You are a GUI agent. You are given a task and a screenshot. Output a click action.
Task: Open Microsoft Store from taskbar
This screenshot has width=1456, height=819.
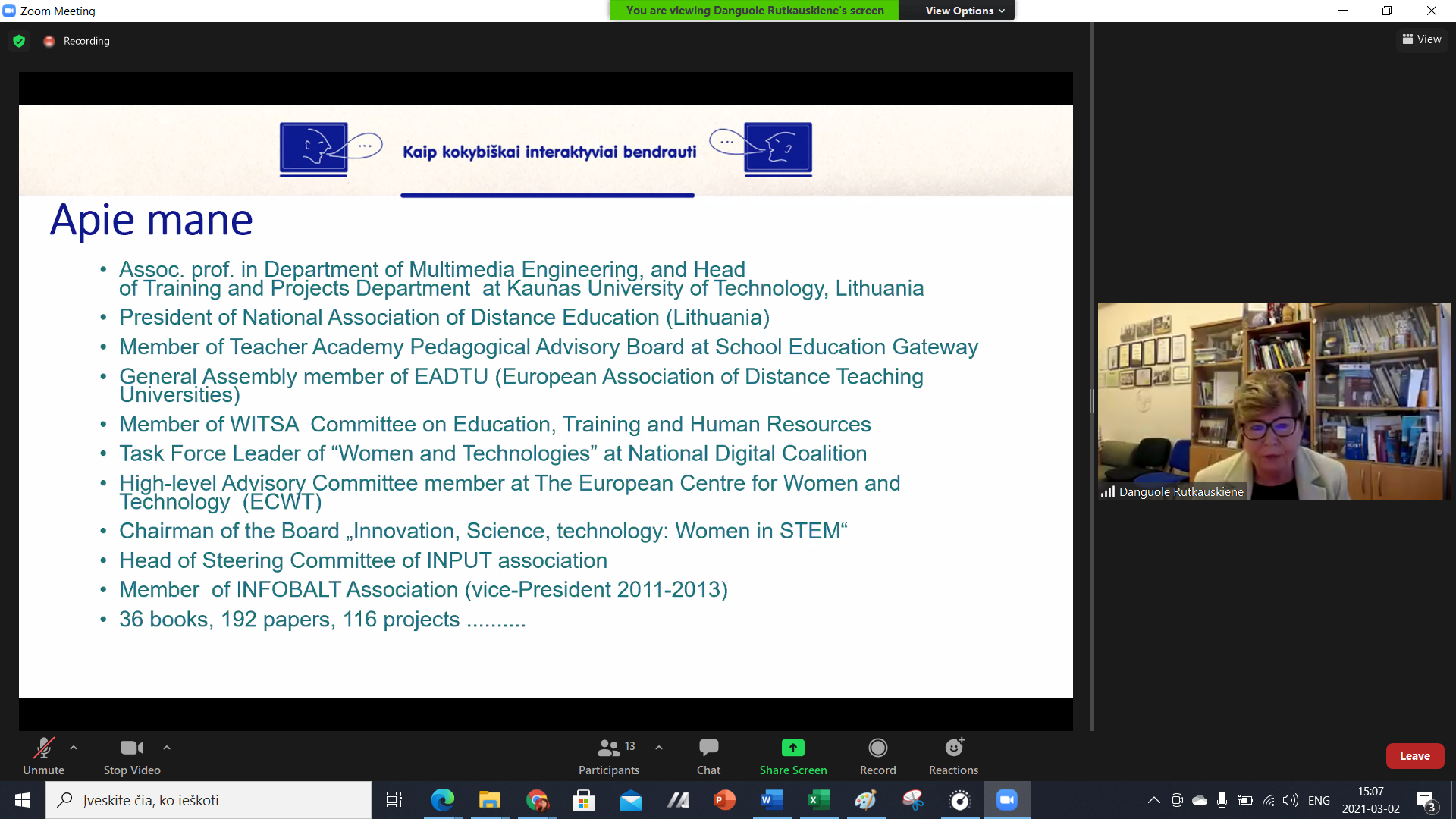coord(583,800)
